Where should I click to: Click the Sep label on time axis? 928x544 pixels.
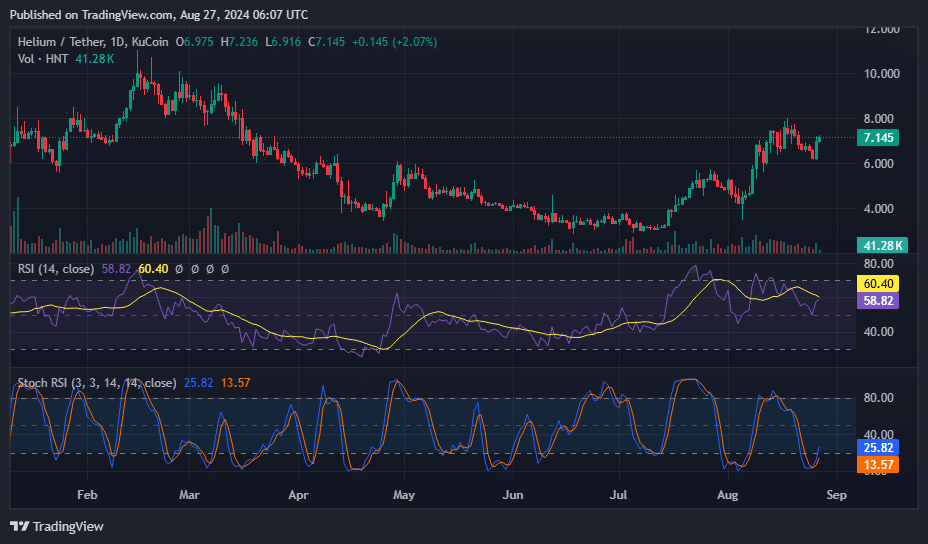click(836, 495)
